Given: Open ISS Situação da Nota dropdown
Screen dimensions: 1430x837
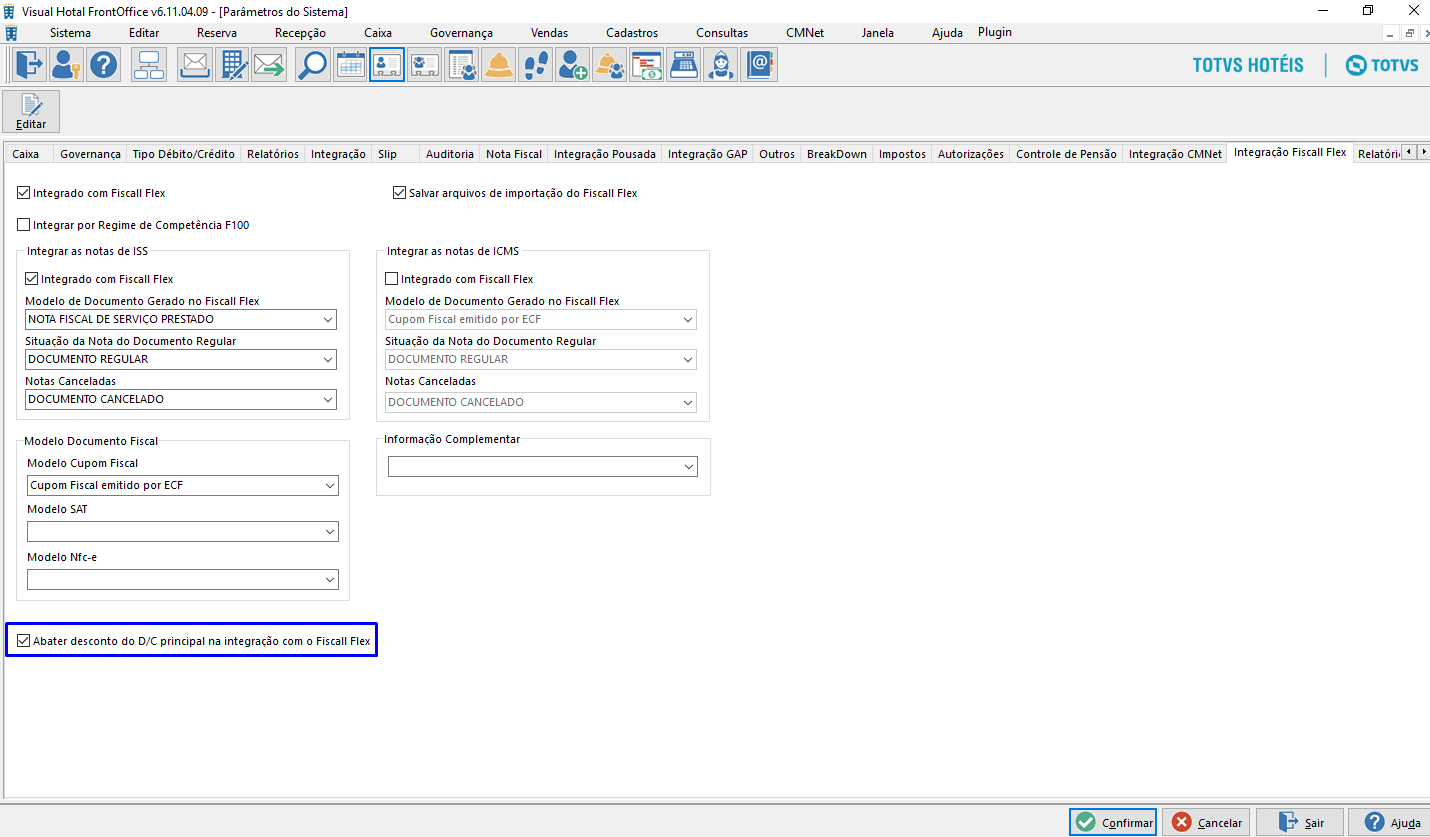Looking at the screenshot, I should point(181,360).
